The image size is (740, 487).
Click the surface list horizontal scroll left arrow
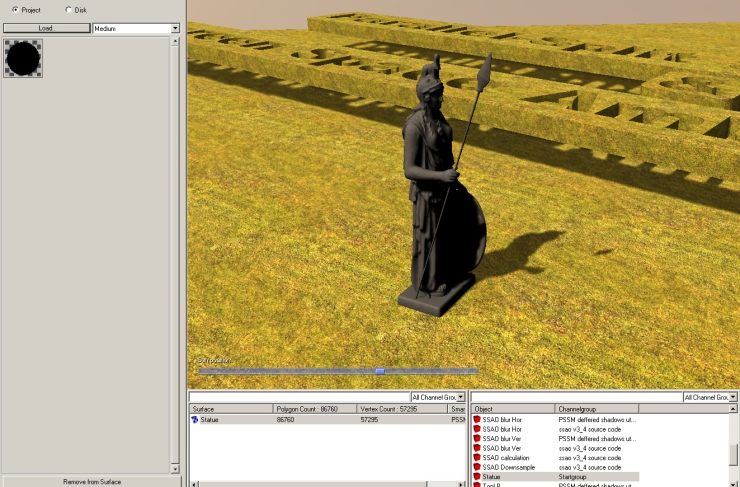(x=193, y=484)
